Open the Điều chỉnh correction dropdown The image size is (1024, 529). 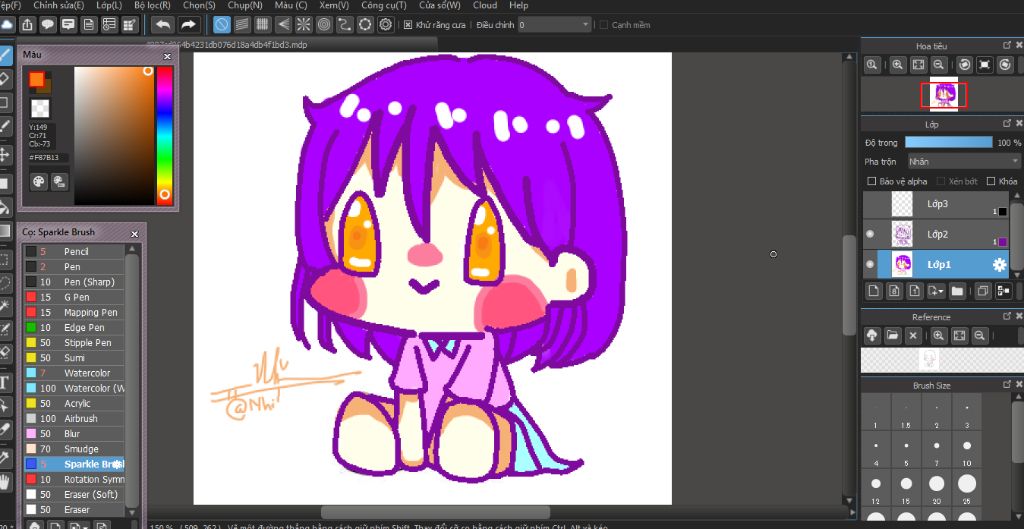tap(554, 25)
